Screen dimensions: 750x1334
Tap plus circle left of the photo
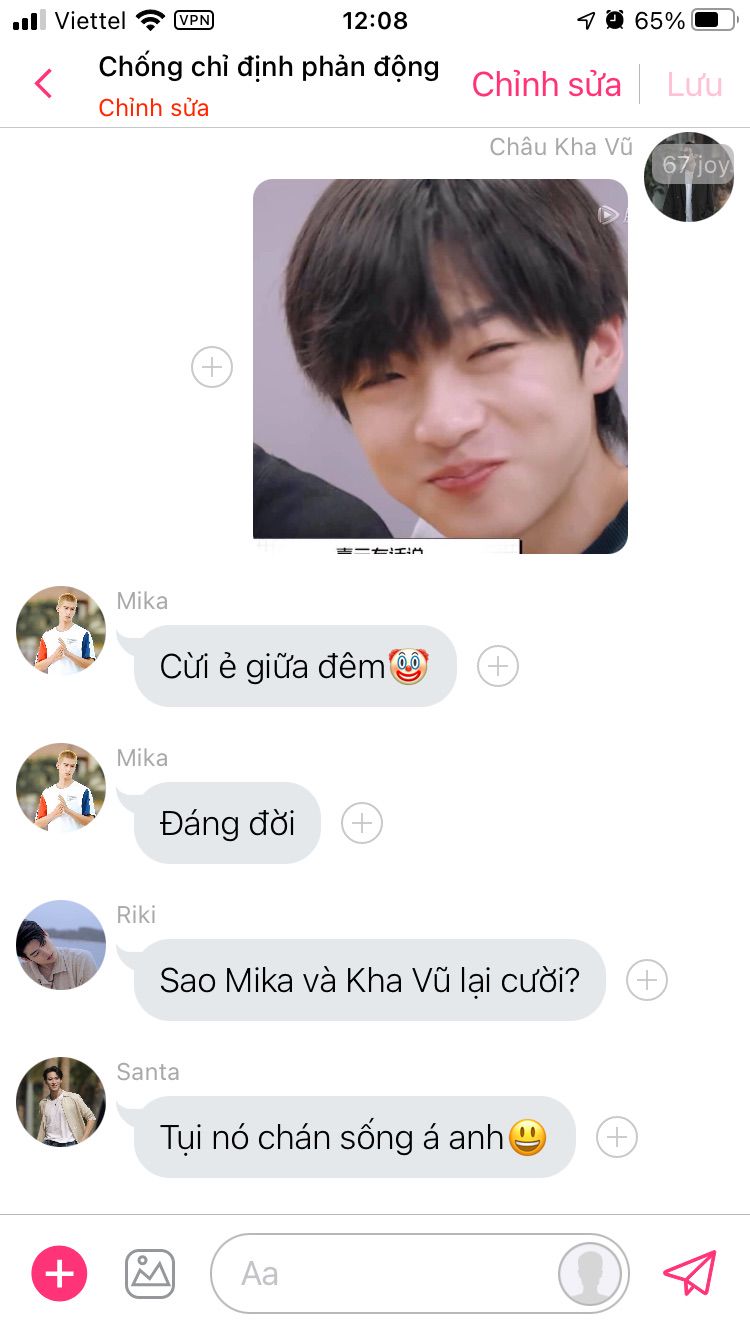click(x=212, y=367)
